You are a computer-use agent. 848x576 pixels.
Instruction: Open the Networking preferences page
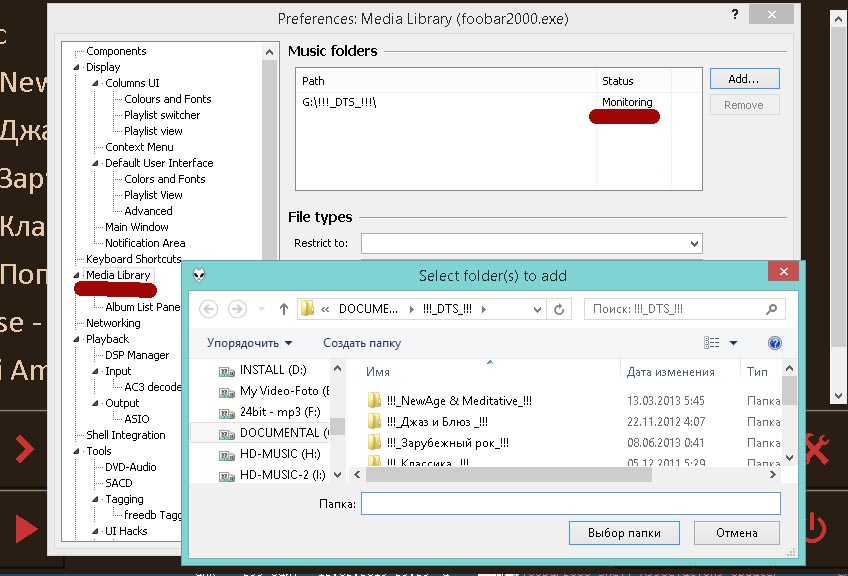click(113, 323)
